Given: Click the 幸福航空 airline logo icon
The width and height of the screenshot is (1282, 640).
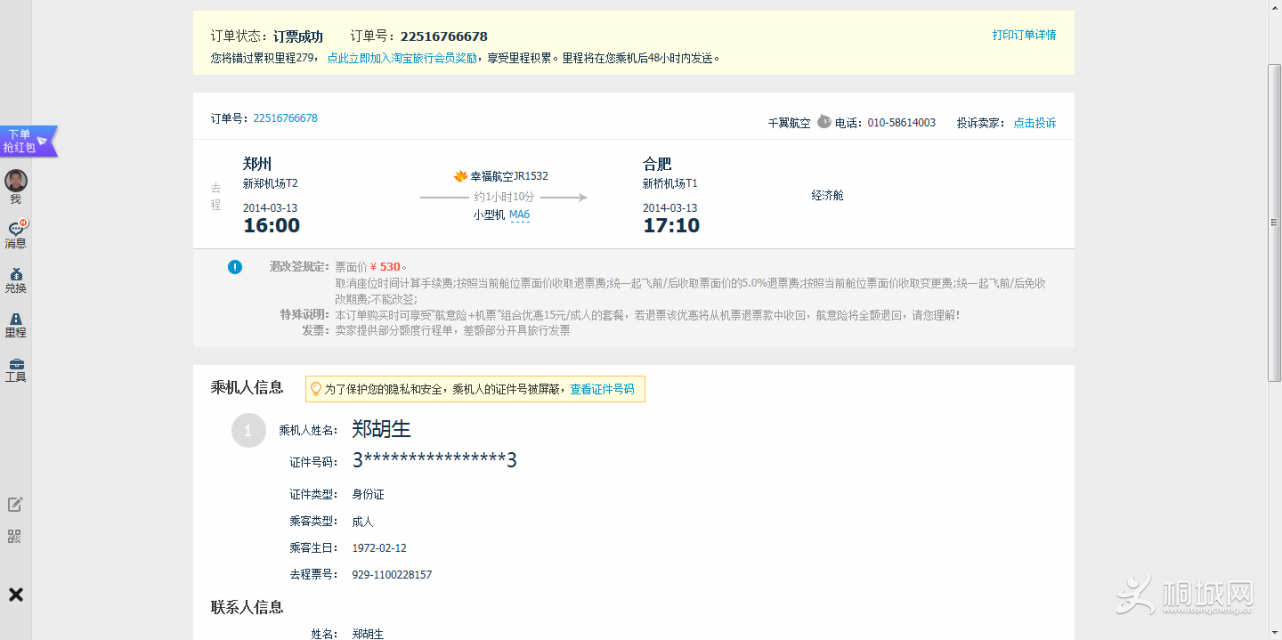Looking at the screenshot, I should coord(460,176).
